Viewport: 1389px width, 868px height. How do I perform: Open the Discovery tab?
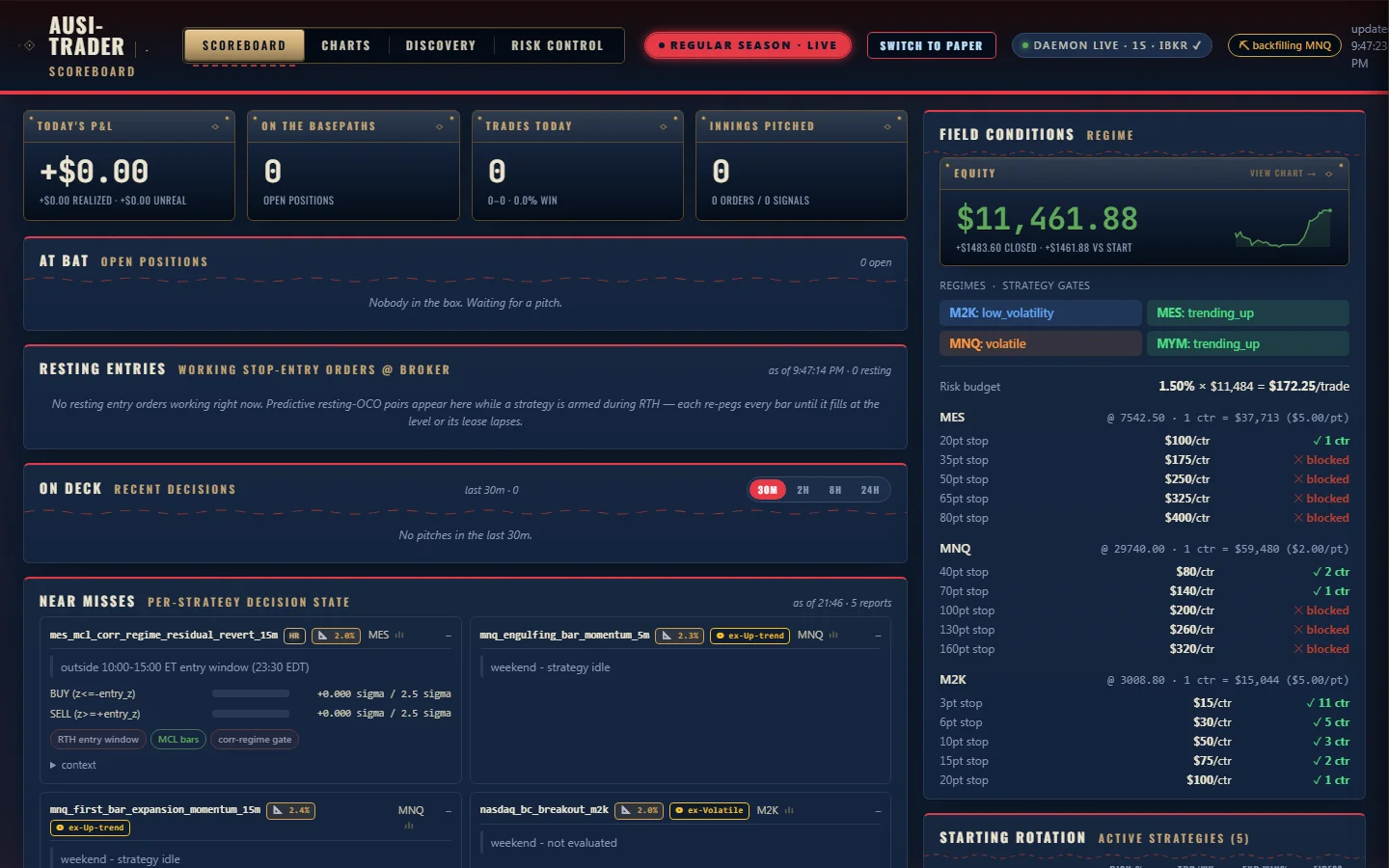click(x=441, y=45)
